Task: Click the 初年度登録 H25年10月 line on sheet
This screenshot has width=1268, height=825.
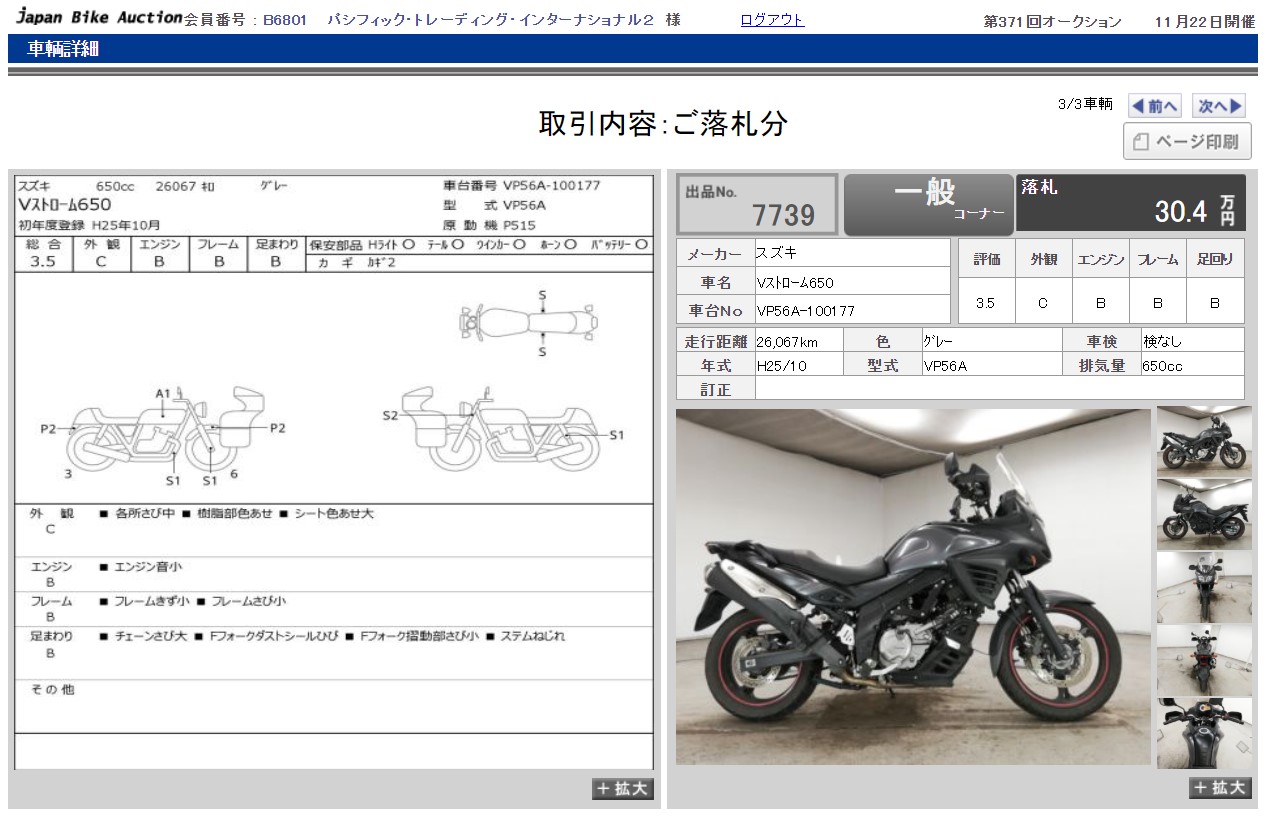Action: pyautogui.click(x=90, y=225)
